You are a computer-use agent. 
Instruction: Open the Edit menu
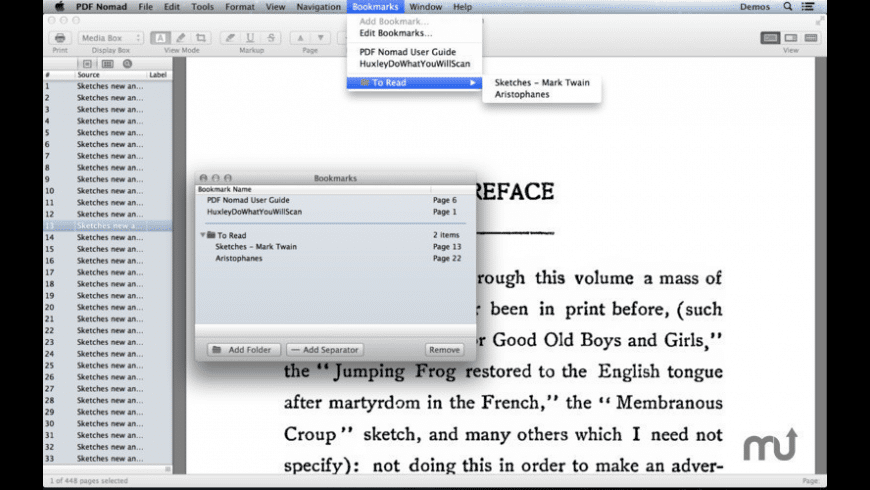[x=171, y=7]
